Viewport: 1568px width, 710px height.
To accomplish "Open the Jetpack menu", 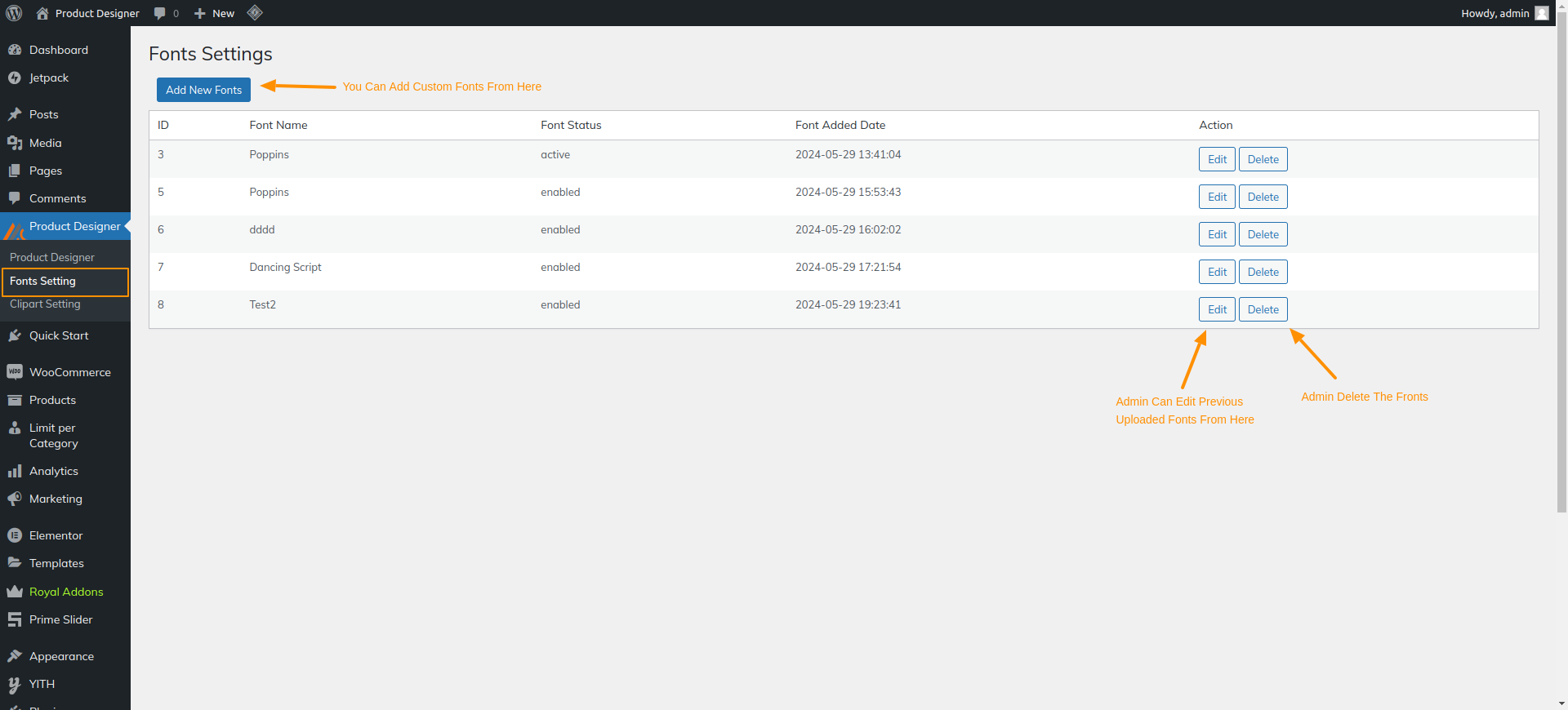I will click(65, 78).
